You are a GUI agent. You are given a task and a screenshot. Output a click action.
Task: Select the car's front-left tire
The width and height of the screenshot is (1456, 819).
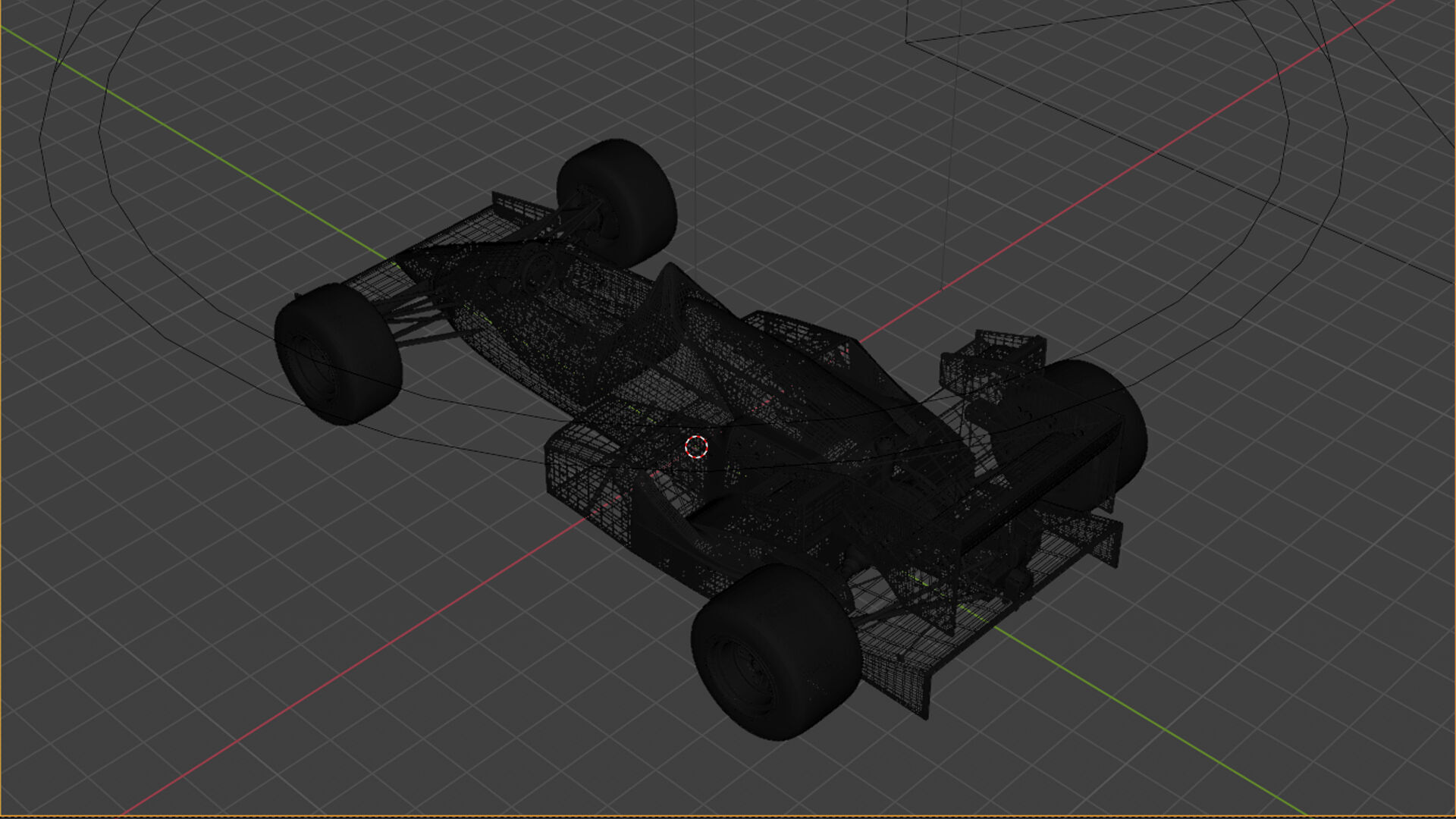pos(338,353)
